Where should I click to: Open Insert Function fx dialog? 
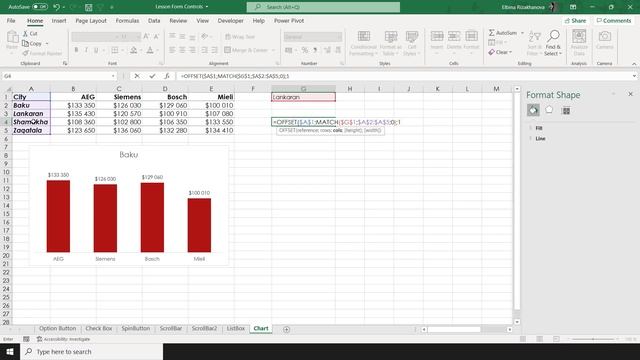[x=167, y=76]
